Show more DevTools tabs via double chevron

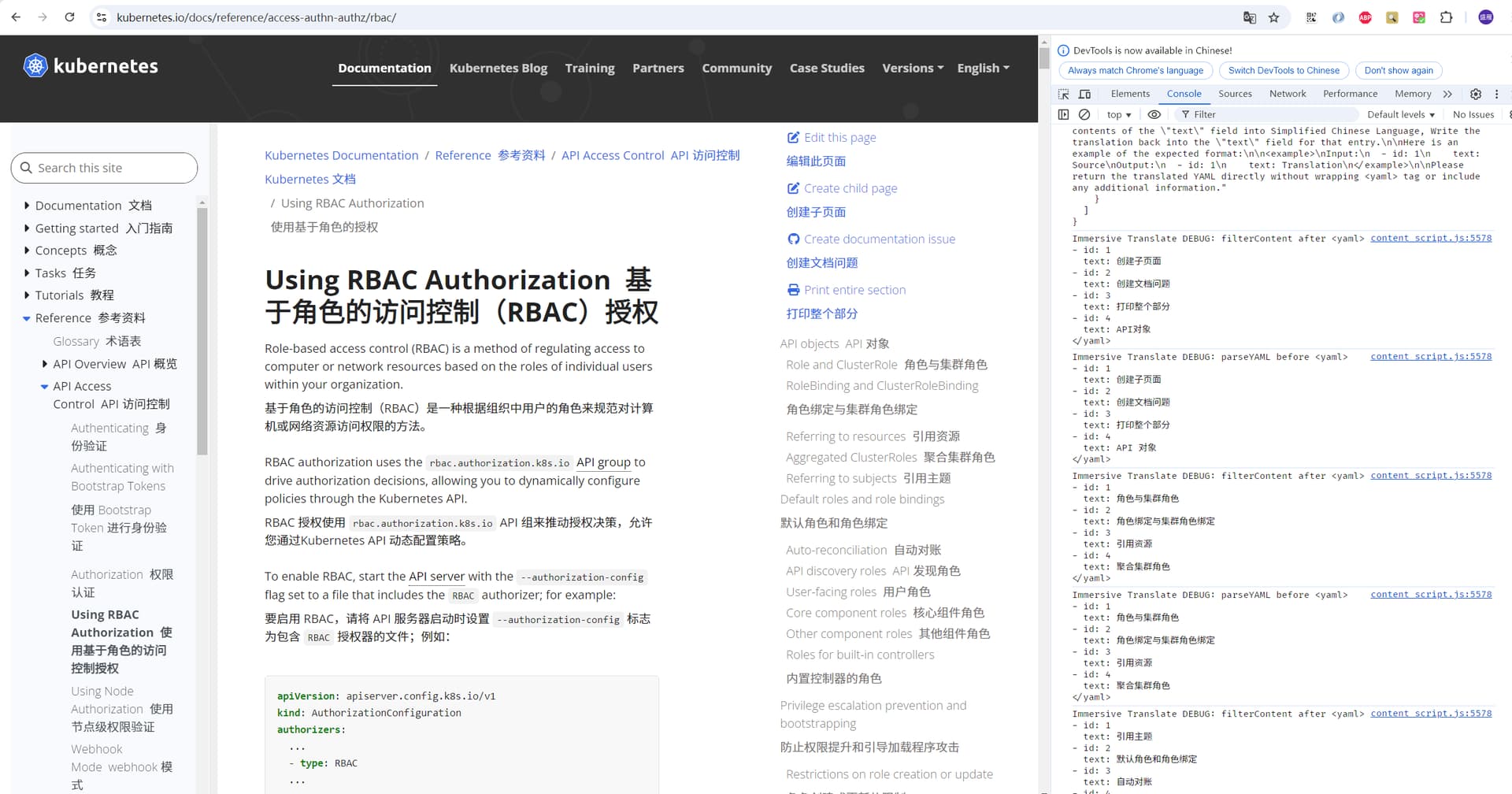1447,94
